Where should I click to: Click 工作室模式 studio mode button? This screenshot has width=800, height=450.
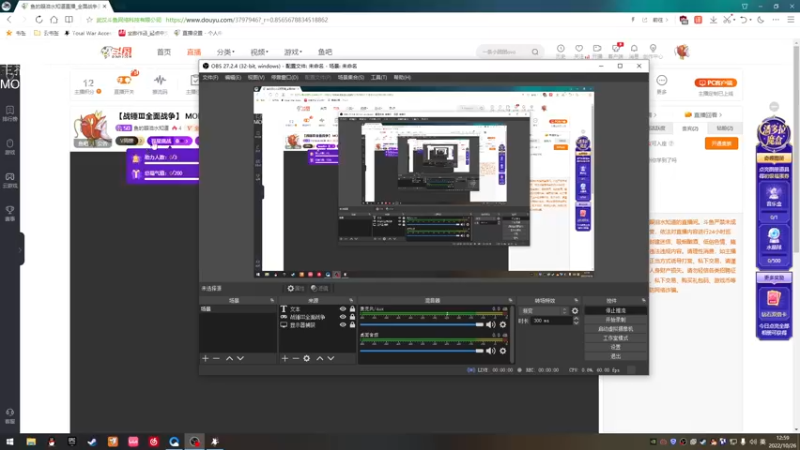pos(615,338)
